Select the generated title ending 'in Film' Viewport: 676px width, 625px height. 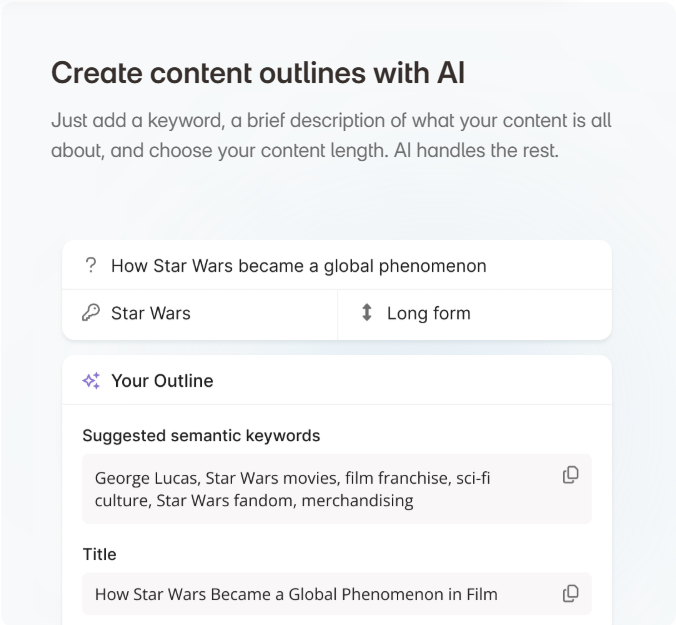point(296,594)
